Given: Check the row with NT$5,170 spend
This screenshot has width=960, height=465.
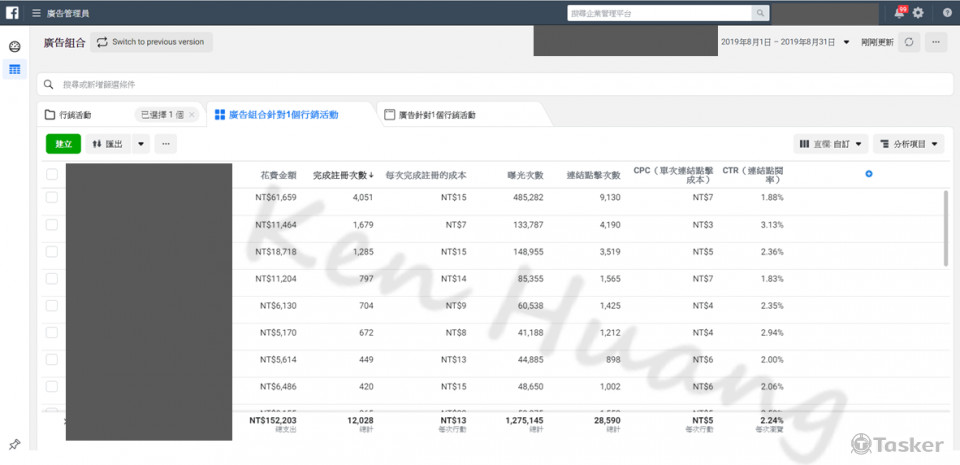Looking at the screenshot, I should tap(52, 332).
